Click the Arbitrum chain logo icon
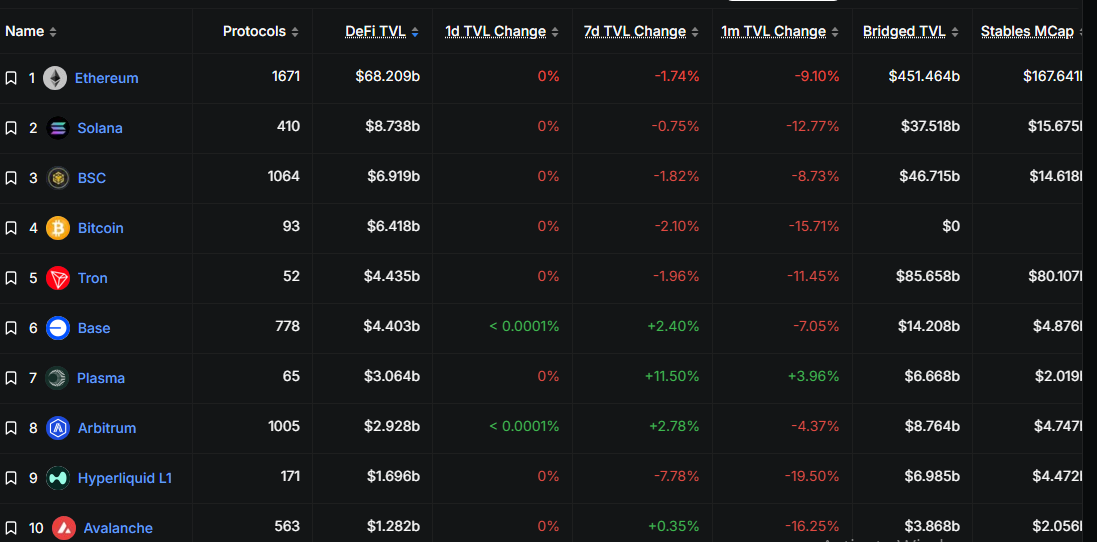The height and width of the screenshot is (542, 1097). [58, 428]
